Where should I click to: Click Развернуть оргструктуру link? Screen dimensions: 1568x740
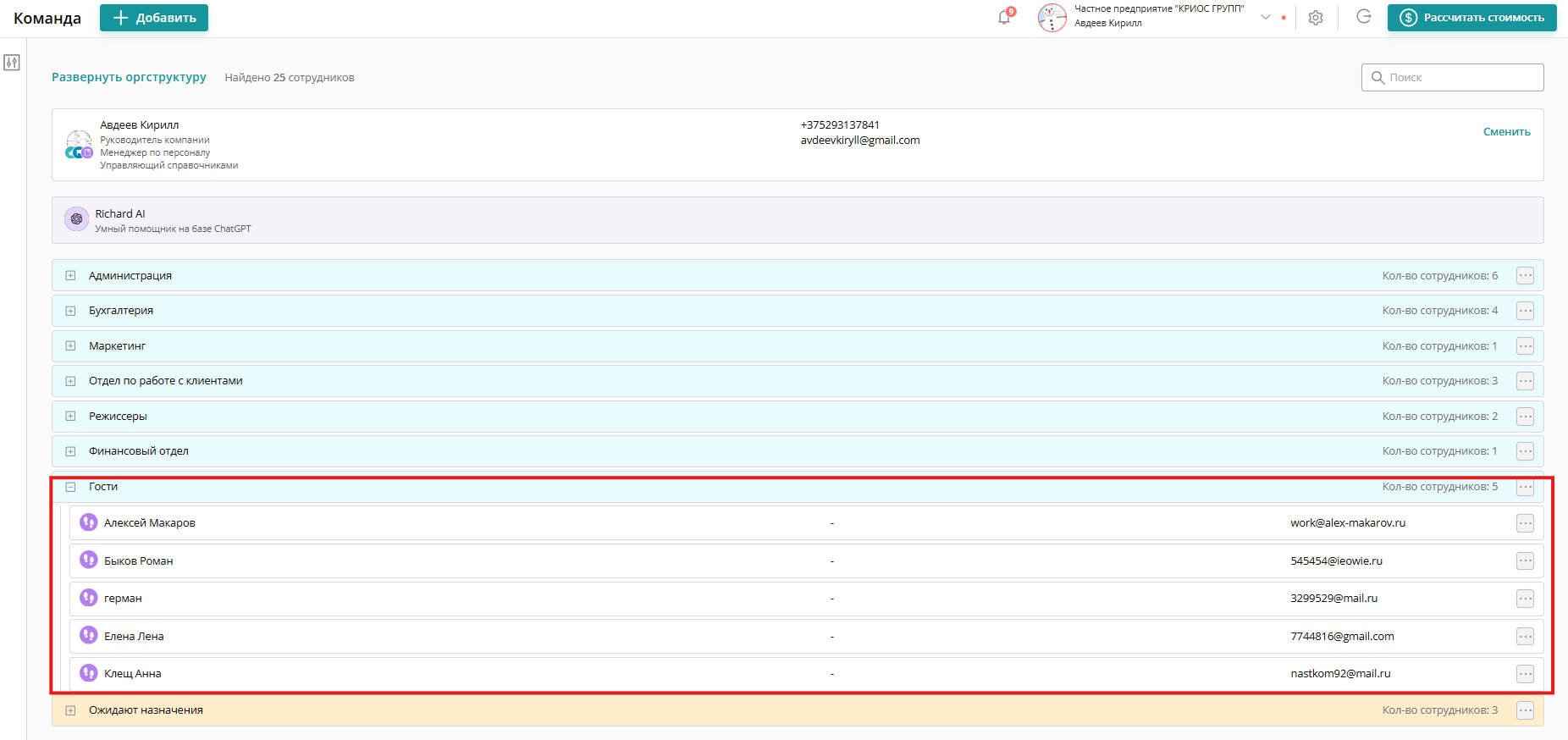coord(129,77)
